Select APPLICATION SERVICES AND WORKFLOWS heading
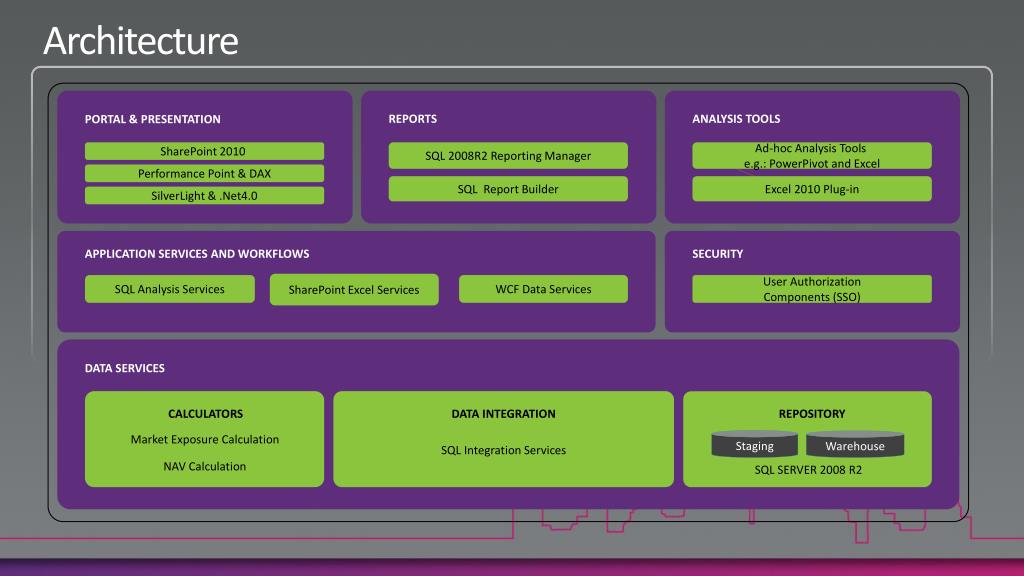The image size is (1024, 576). (x=197, y=253)
